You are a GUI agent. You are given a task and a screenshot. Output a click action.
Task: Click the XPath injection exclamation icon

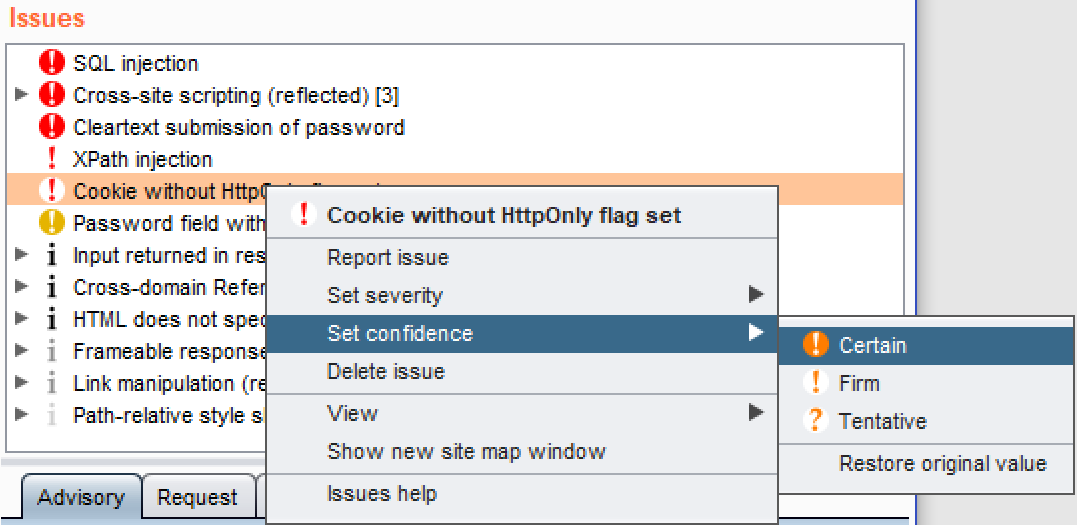coord(51,160)
